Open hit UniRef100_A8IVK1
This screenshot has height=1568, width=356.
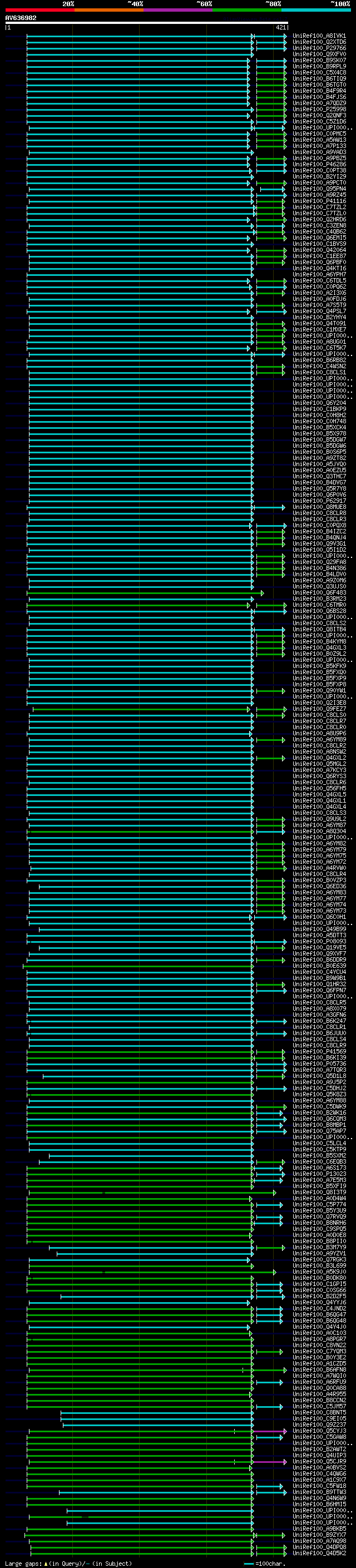(319, 36)
